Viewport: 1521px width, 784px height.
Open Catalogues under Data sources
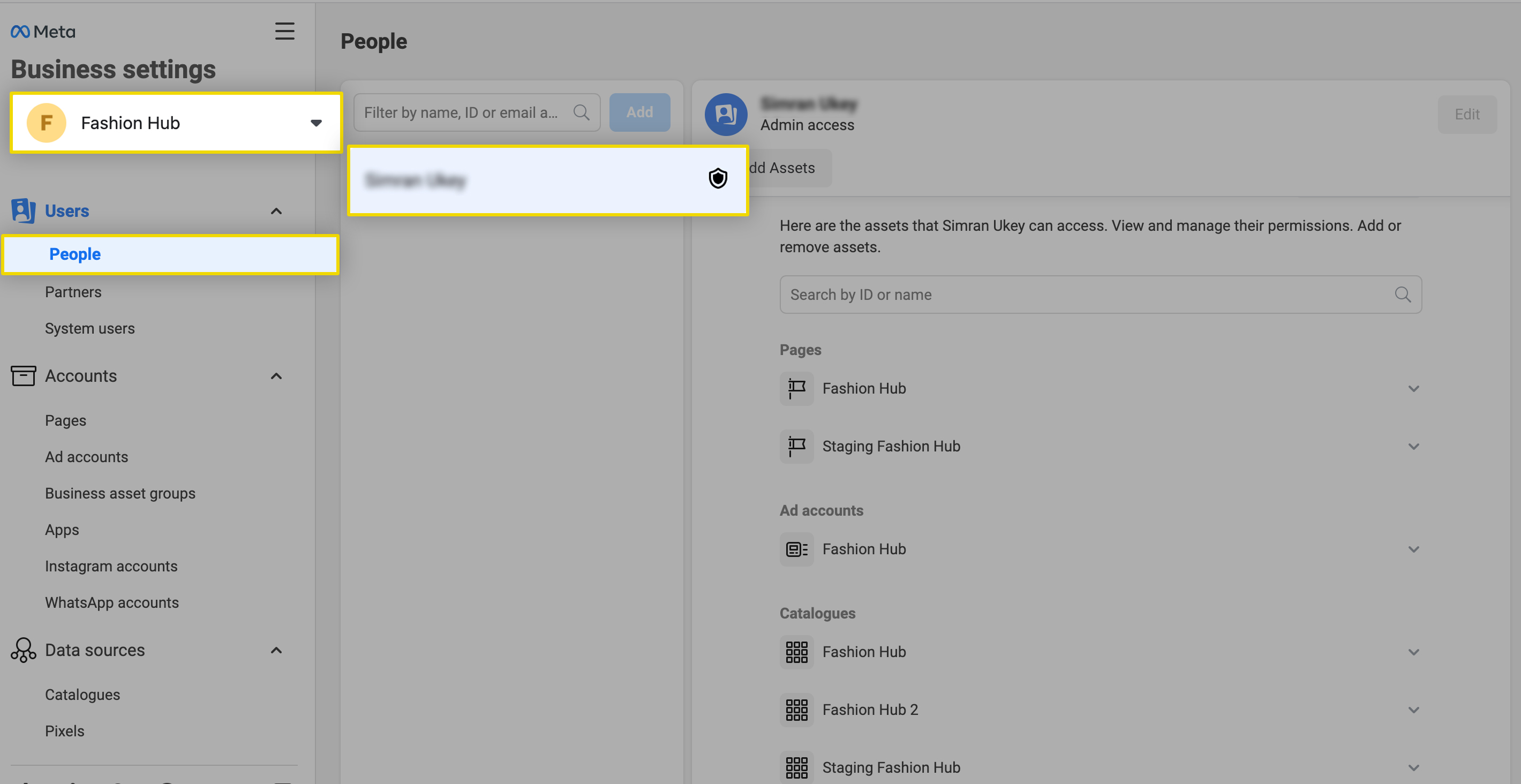click(x=82, y=695)
